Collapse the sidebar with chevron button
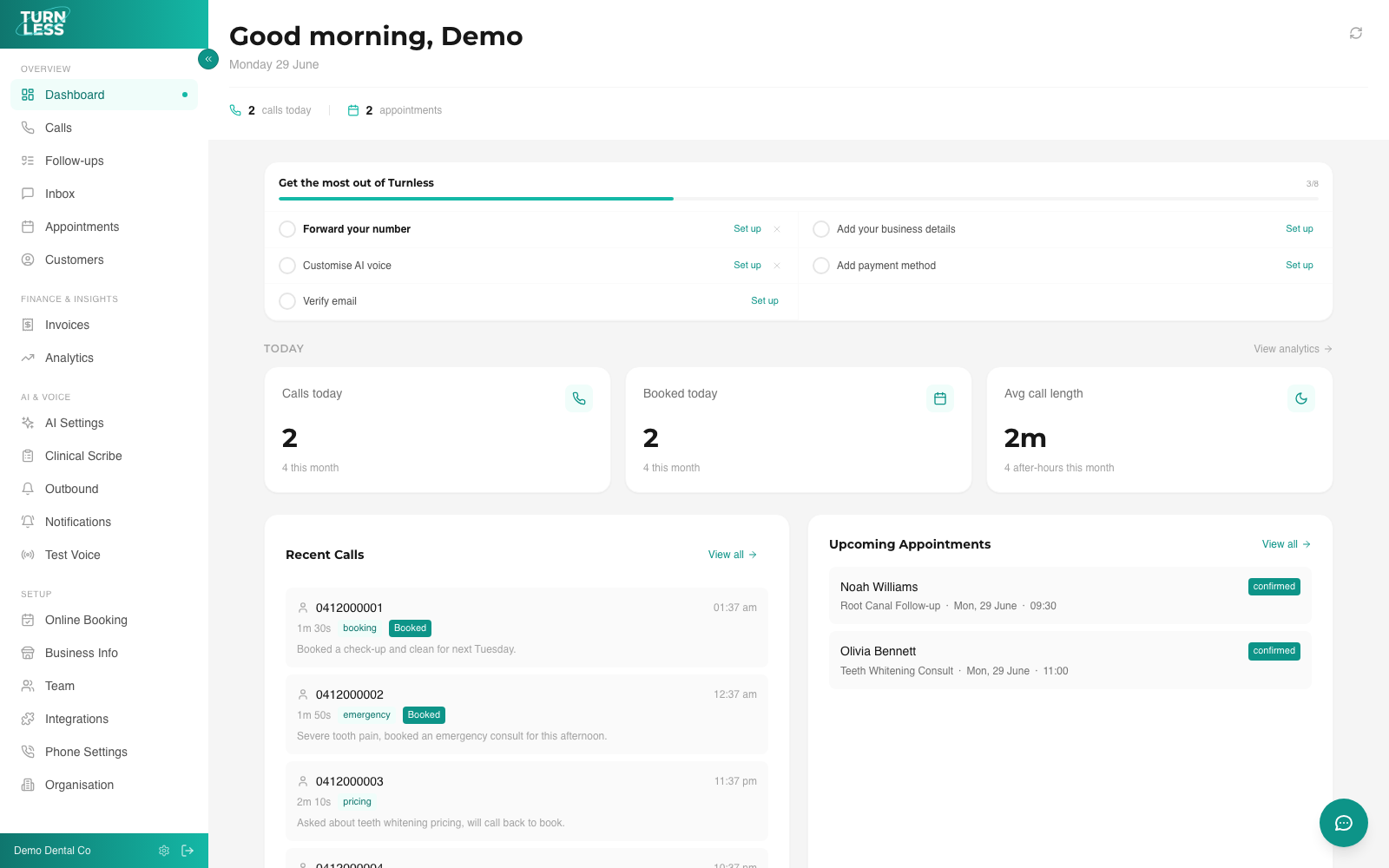Viewport: 1389px width, 868px height. [208, 59]
